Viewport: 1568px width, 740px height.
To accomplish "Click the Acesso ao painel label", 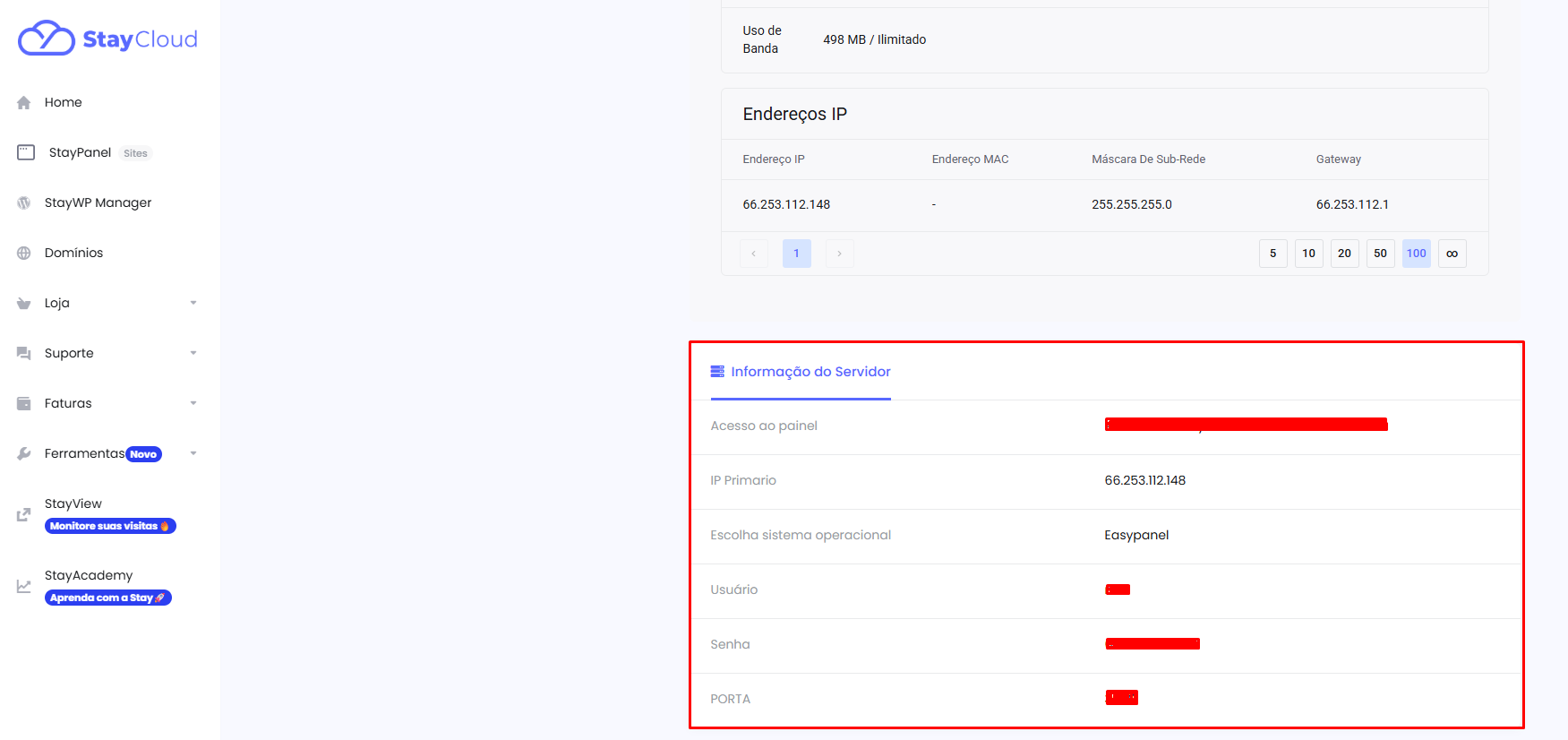I will pos(764,426).
